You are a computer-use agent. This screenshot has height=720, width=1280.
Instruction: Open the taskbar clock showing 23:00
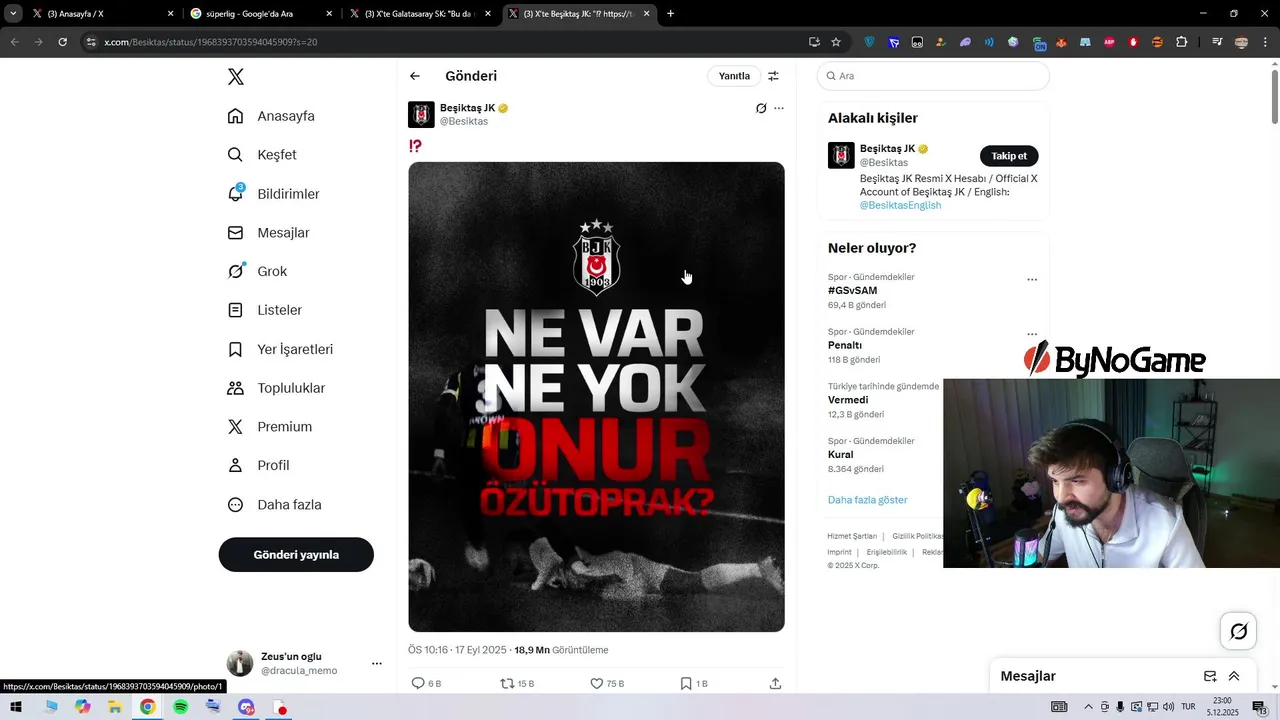(x=1222, y=707)
